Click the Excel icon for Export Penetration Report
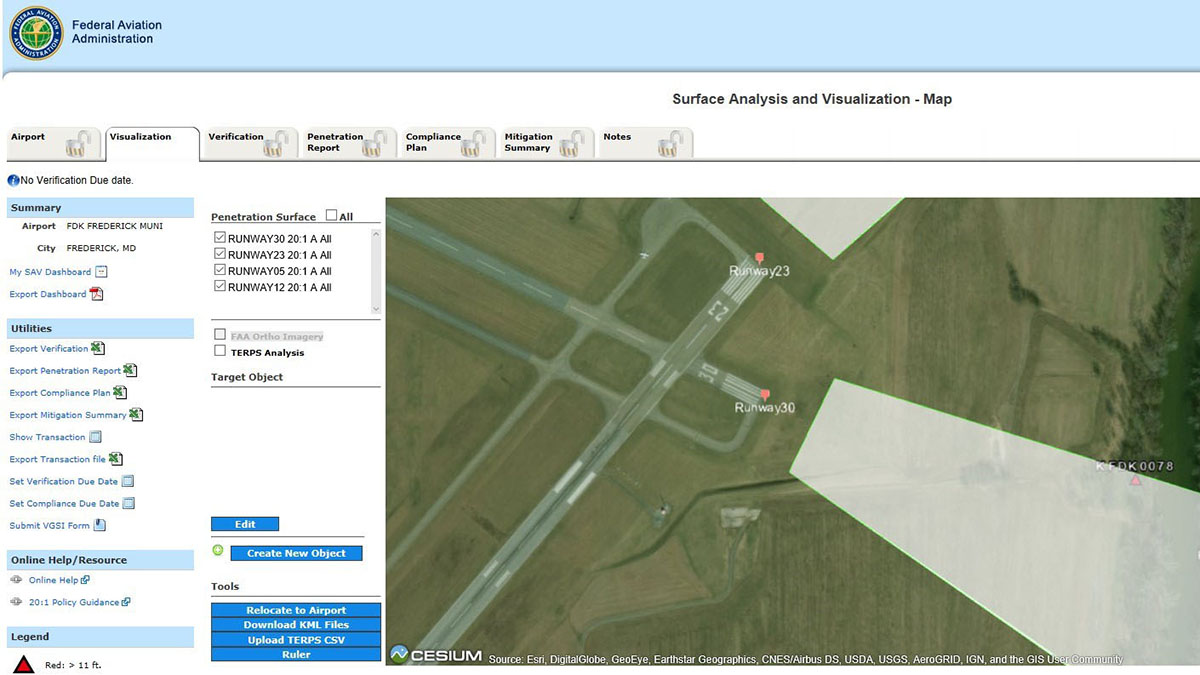This screenshot has height=675, width=1200. [131, 370]
